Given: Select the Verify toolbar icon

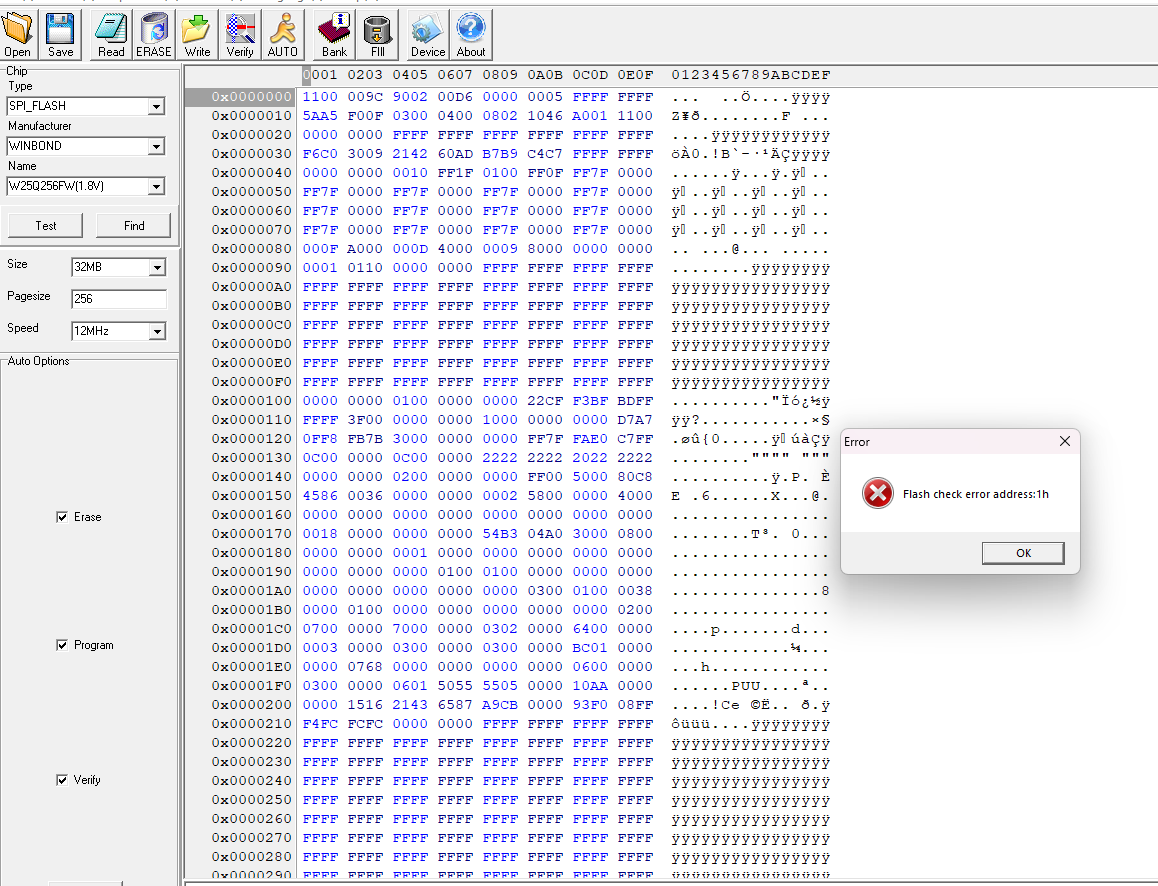Looking at the screenshot, I should pyautogui.click(x=240, y=35).
